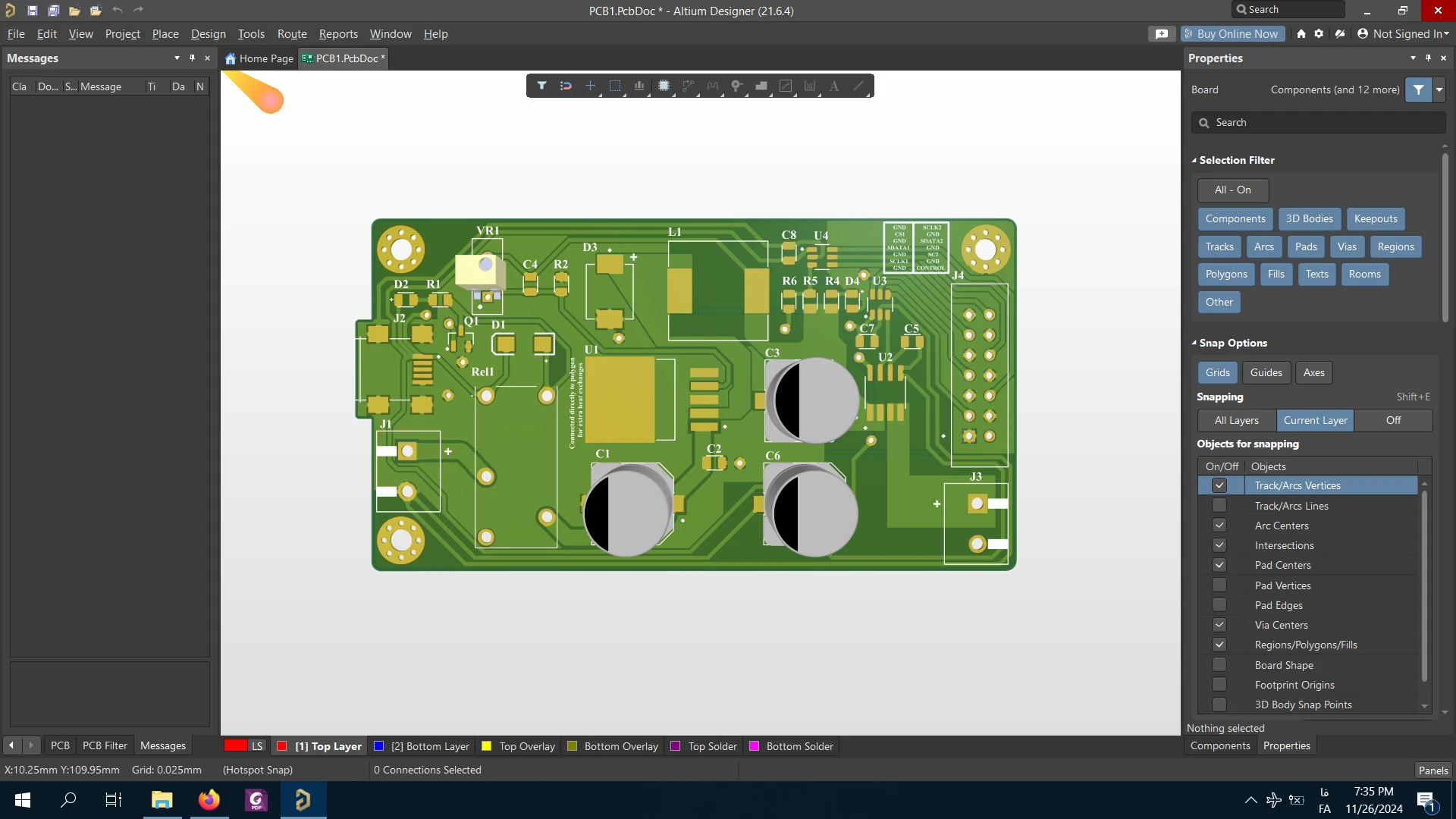The image size is (1456, 819).
Task: Collapse the Snap Options section
Action: [1194, 343]
